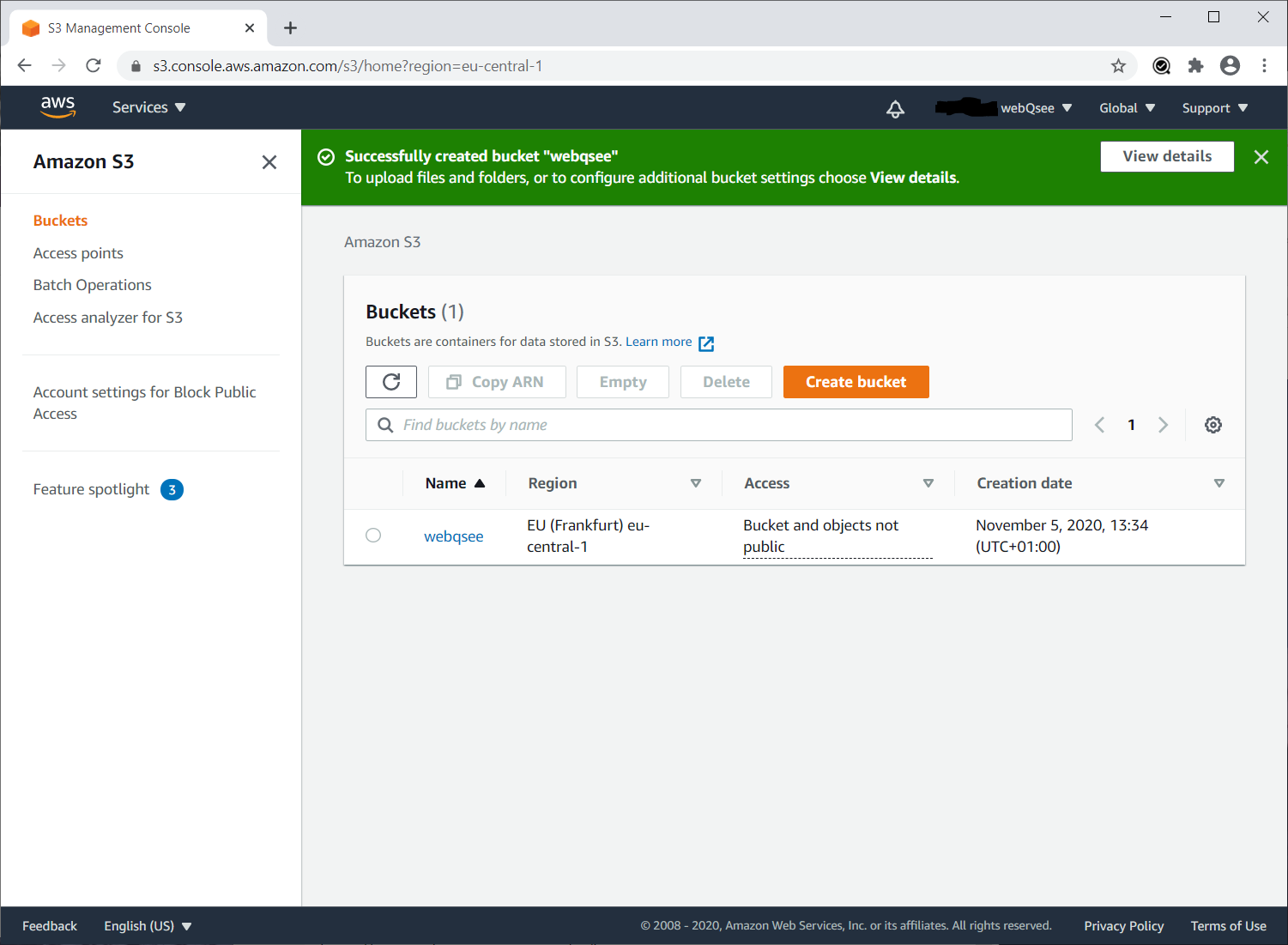Viewport: 1288px width, 945px height.
Task: Open Account settings for Block Public Access
Action: point(144,403)
